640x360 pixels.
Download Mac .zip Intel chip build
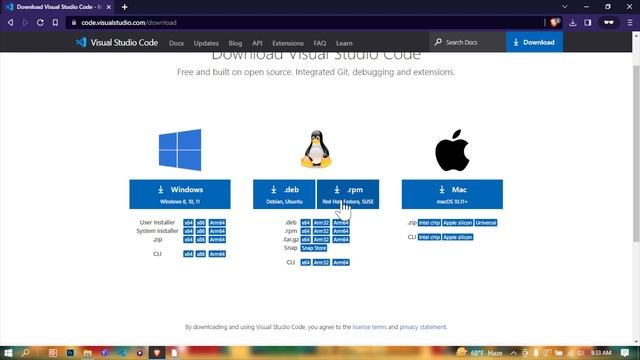pyautogui.click(x=429, y=222)
